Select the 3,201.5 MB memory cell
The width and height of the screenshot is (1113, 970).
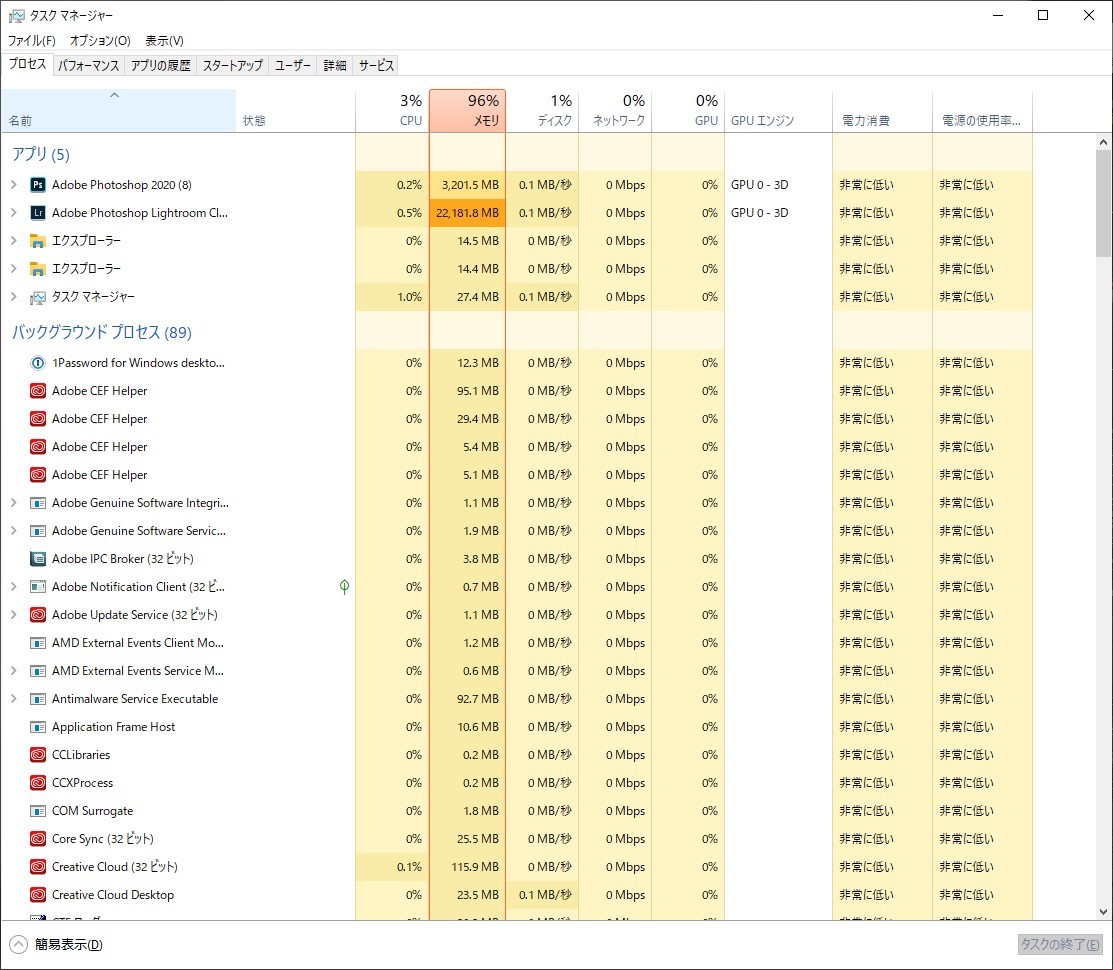point(468,185)
